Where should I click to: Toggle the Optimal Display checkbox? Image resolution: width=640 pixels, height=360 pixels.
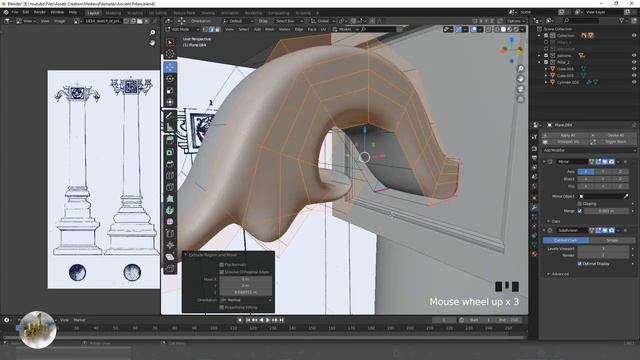[x=580, y=264]
